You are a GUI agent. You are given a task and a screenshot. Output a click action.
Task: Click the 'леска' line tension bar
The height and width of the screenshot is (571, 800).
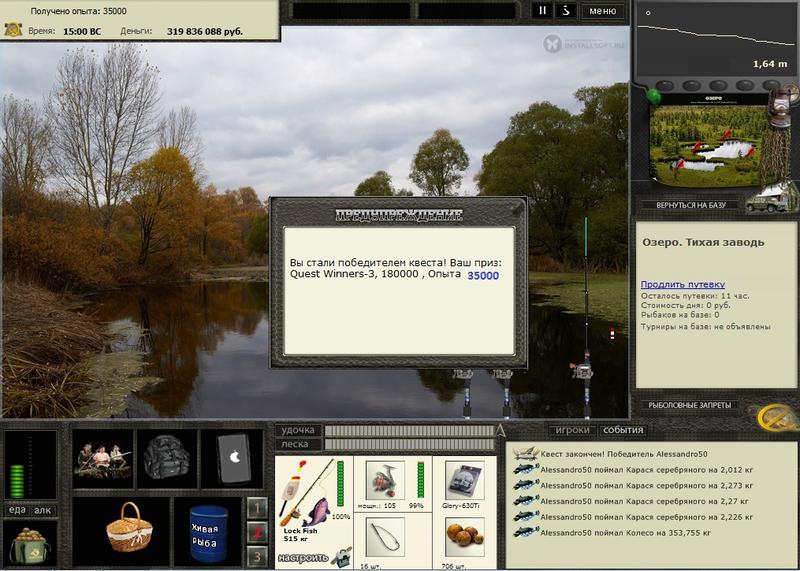tap(409, 444)
